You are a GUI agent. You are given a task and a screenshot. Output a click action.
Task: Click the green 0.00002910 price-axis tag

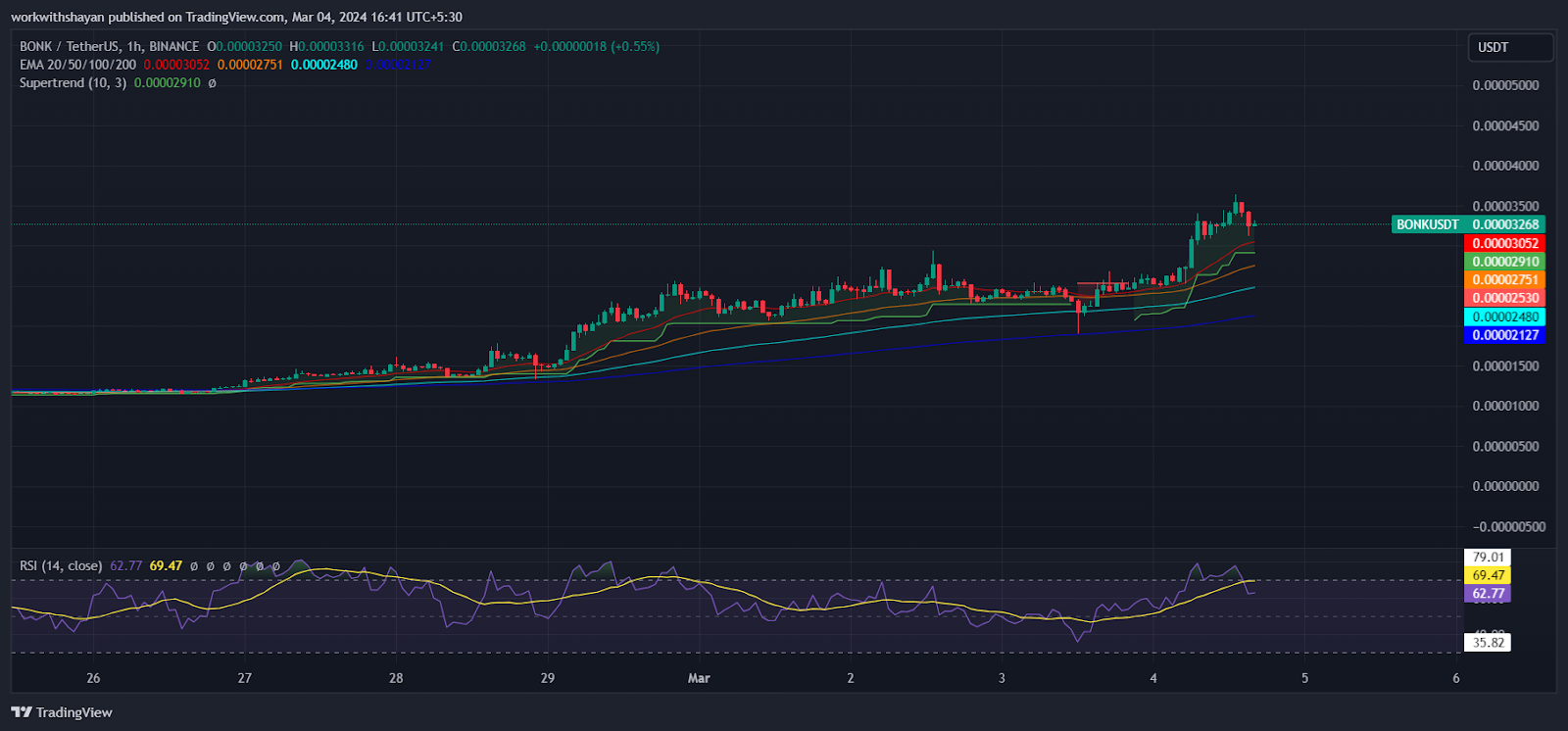[1504, 262]
